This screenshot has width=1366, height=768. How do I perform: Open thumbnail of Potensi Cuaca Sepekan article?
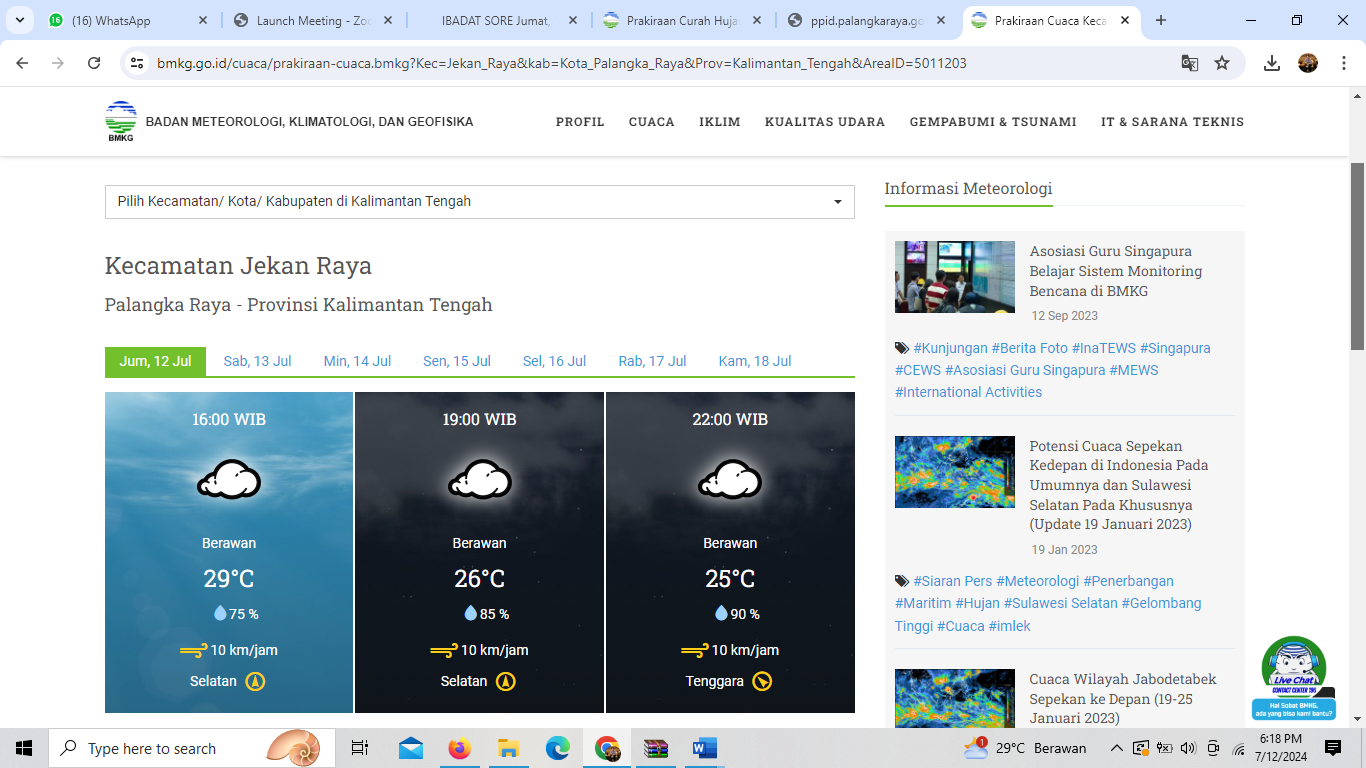[955, 472]
